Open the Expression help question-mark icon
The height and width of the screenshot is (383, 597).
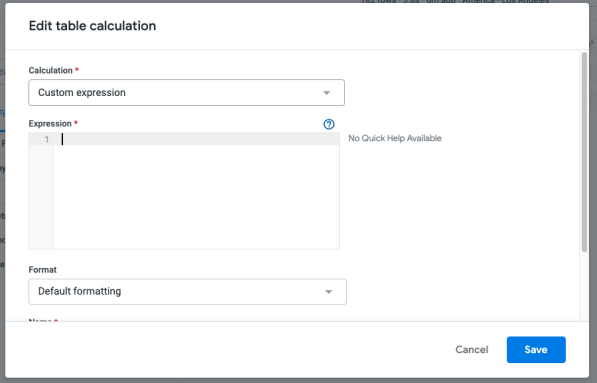329,124
